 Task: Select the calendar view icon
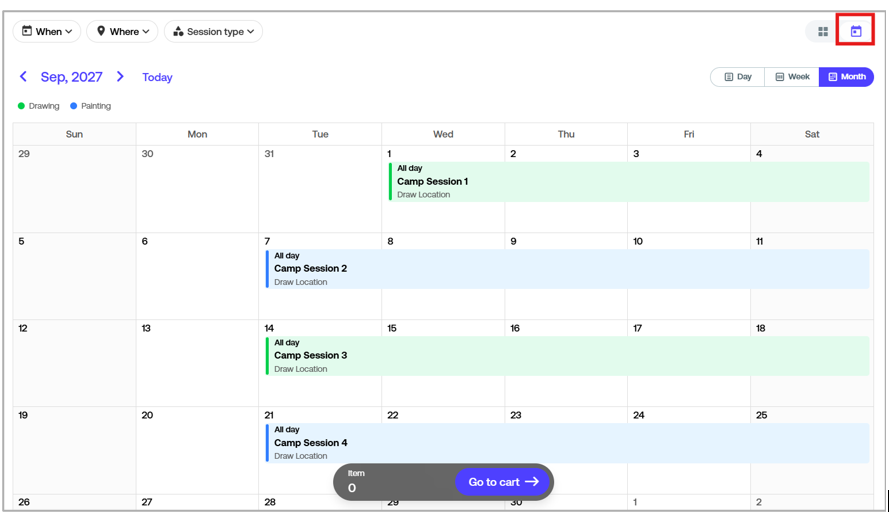click(856, 32)
